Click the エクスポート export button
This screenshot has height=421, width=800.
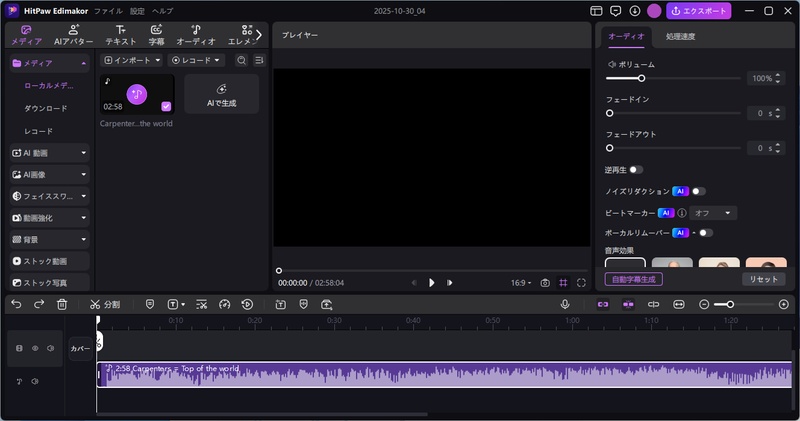coord(698,11)
